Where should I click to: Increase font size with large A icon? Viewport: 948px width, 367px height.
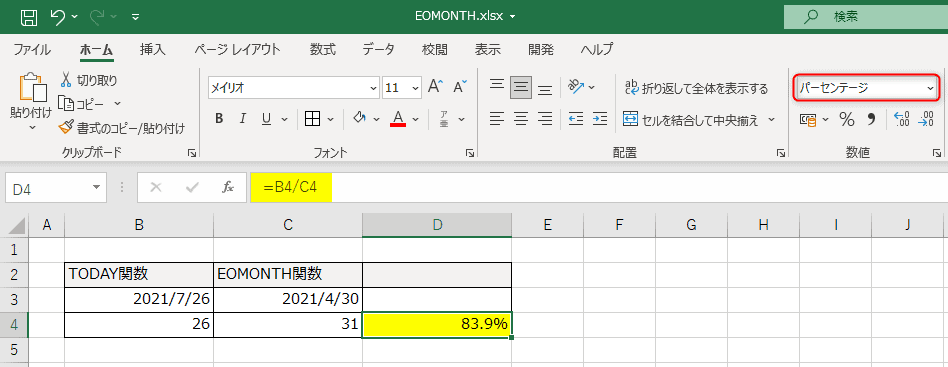click(x=435, y=87)
